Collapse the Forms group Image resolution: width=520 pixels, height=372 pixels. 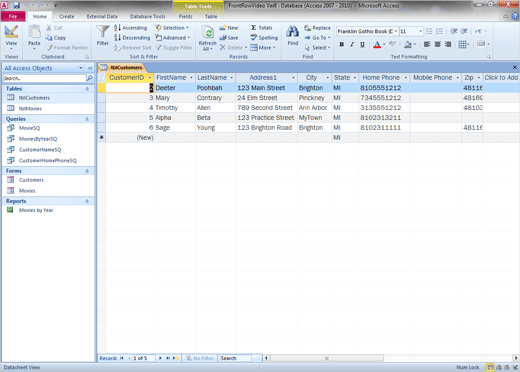pyautogui.click(x=87, y=171)
